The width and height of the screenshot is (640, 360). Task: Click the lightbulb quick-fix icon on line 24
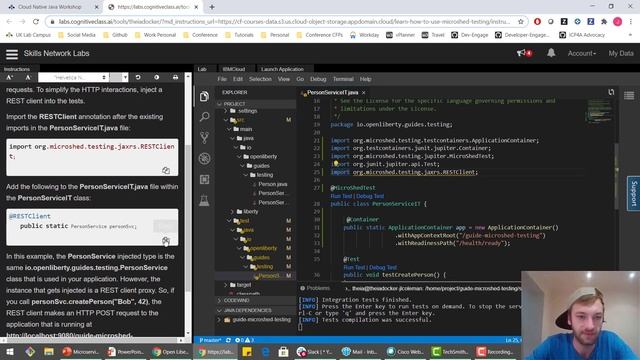pos(336,163)
